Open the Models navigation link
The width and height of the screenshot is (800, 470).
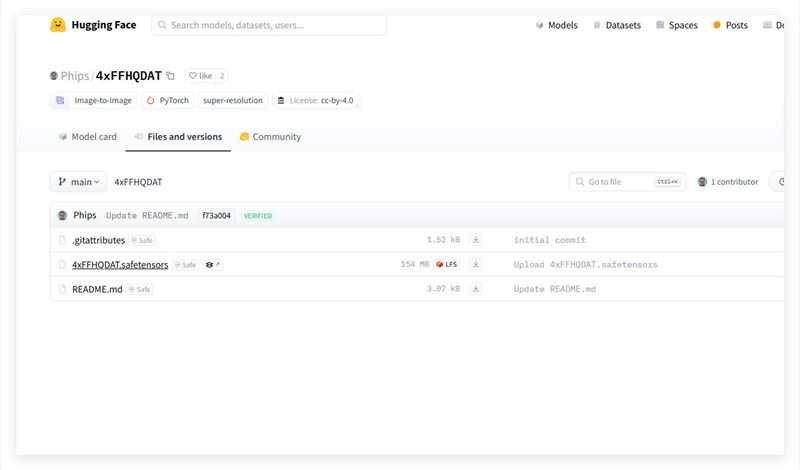click(x=557, y=25)
